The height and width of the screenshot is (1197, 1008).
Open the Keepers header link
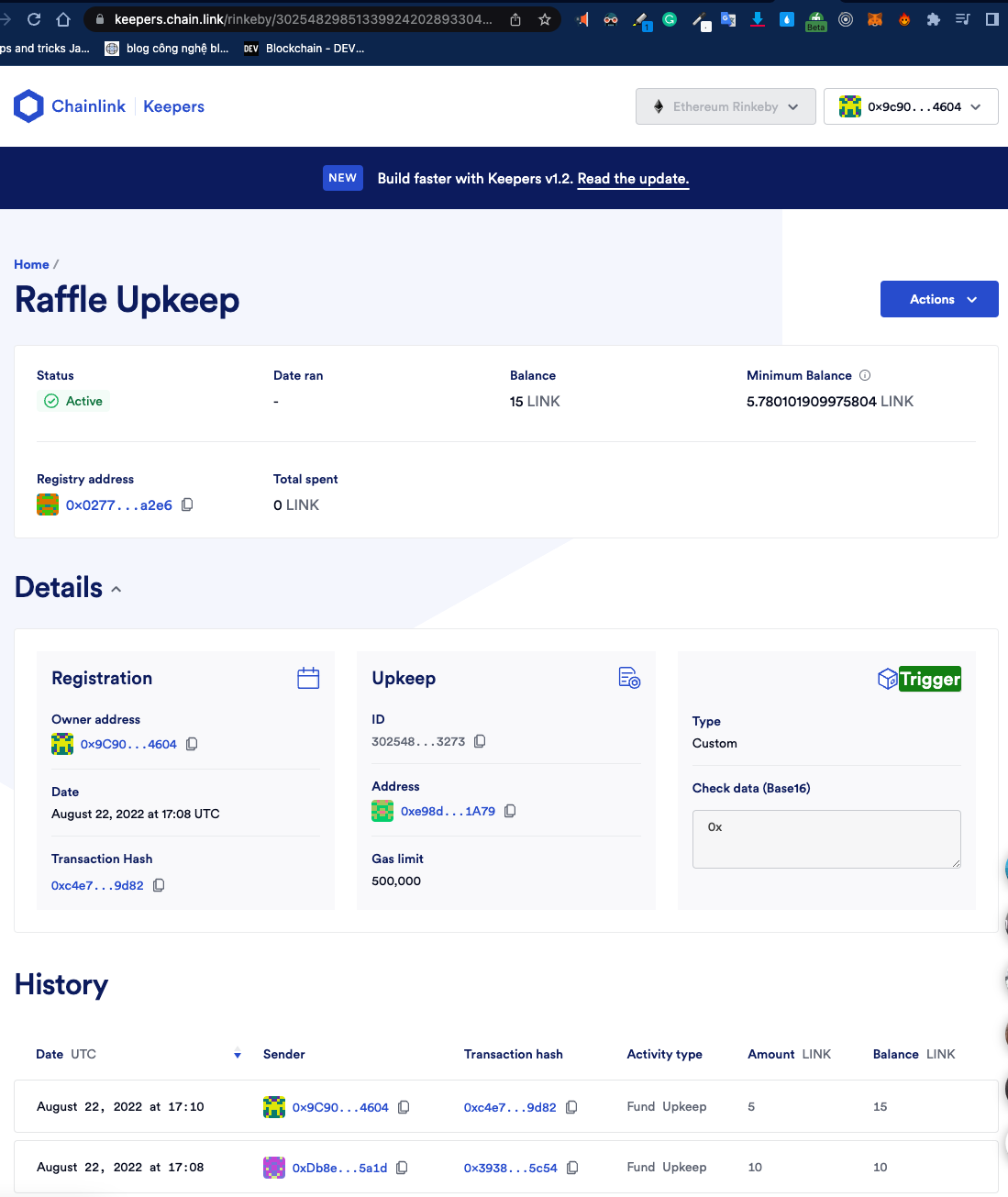pyautogui.click(x=173, y=106)
